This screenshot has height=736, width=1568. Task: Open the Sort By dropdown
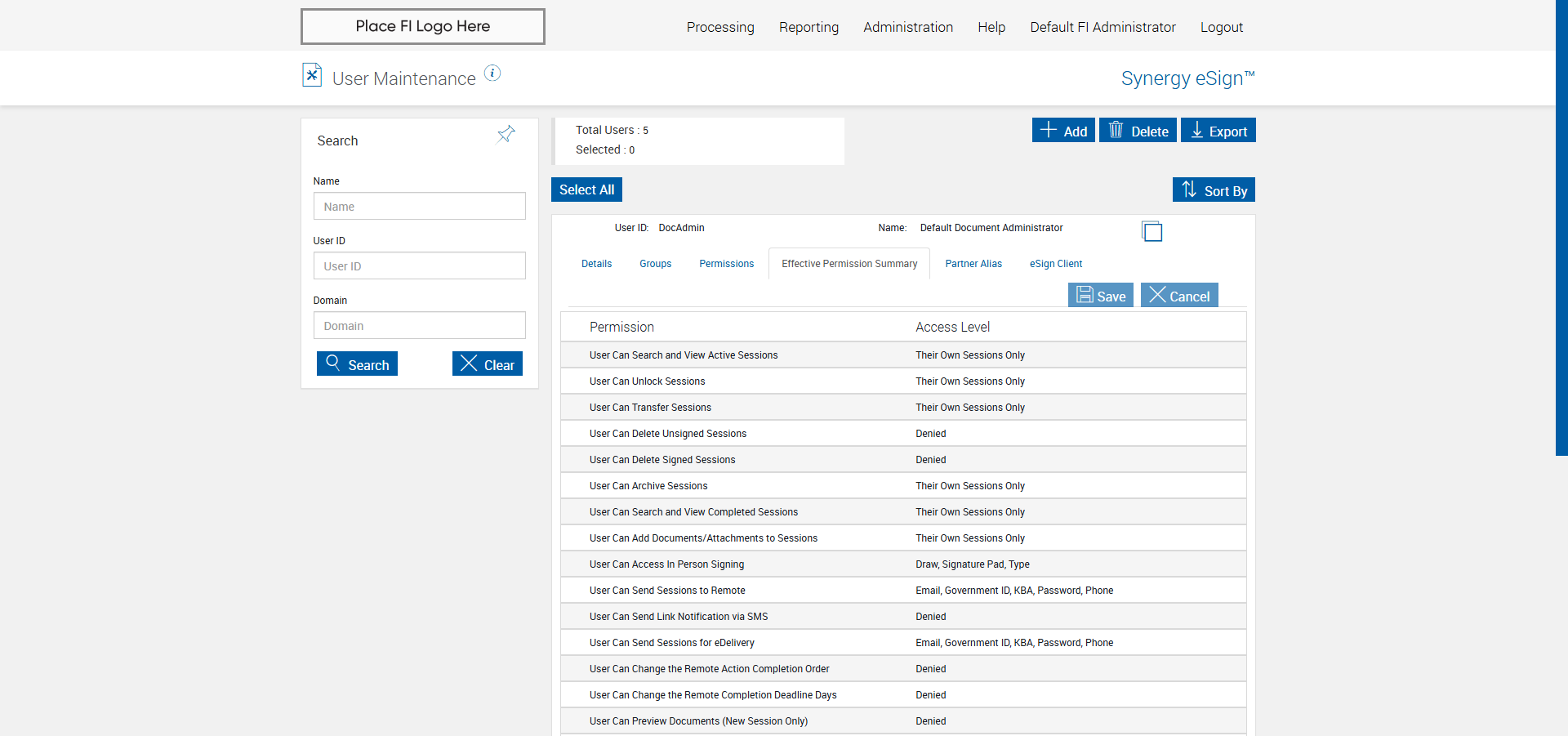pyautogui.click(x=1214, y=190)
